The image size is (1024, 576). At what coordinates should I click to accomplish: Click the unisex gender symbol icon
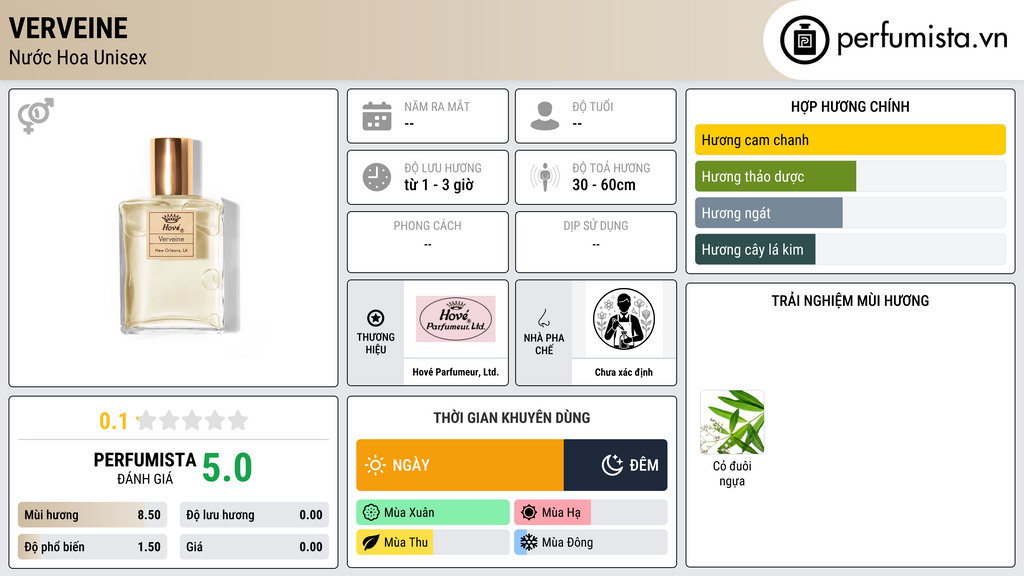tap(36, 116)
